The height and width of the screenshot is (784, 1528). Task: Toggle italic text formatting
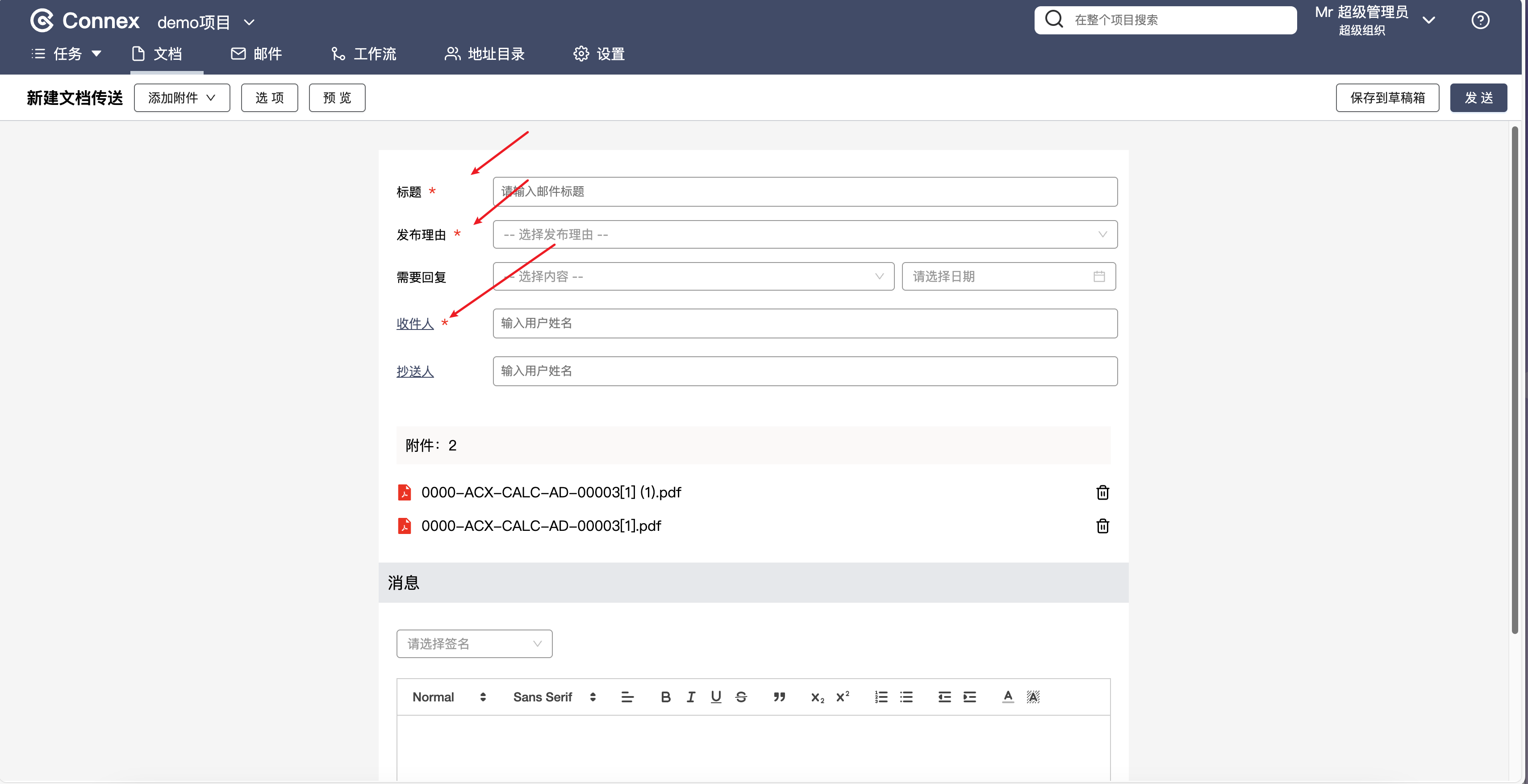(x=691, y=697)
